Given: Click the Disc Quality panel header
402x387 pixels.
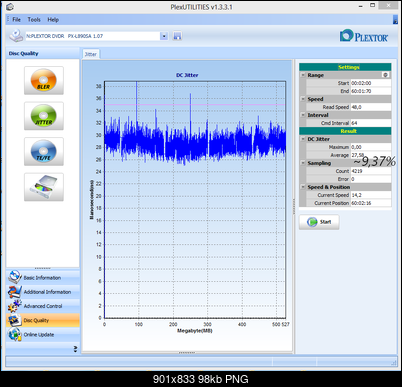Looking at the screenshot, I should 43,53.
